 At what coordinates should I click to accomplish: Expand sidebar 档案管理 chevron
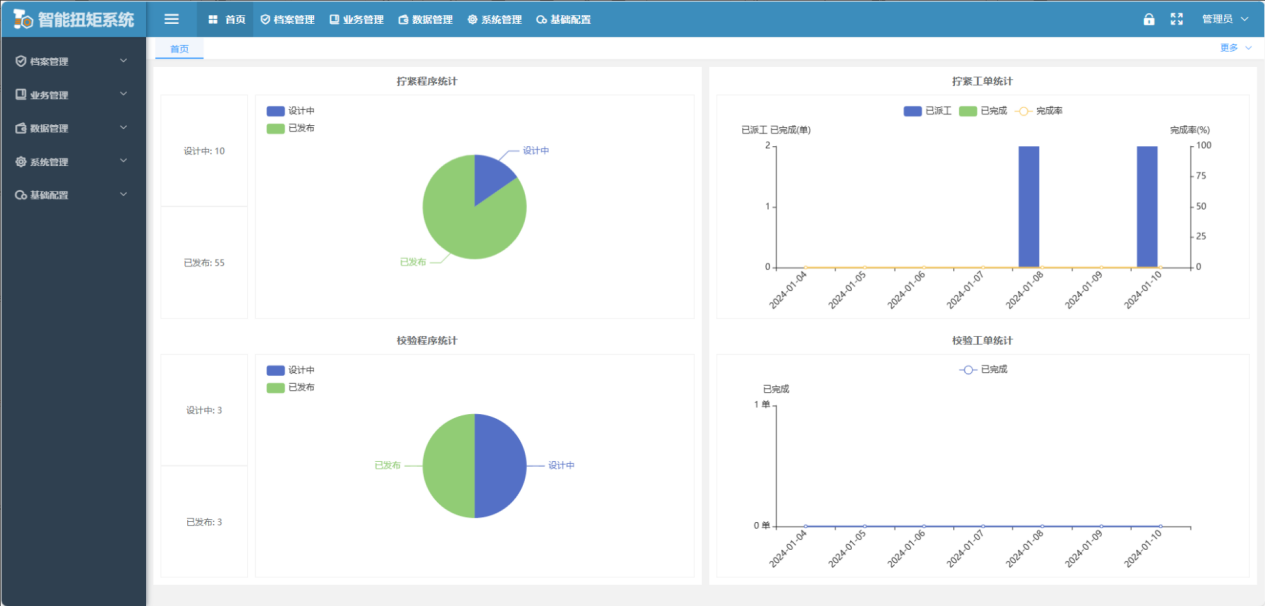click(124, 61)
